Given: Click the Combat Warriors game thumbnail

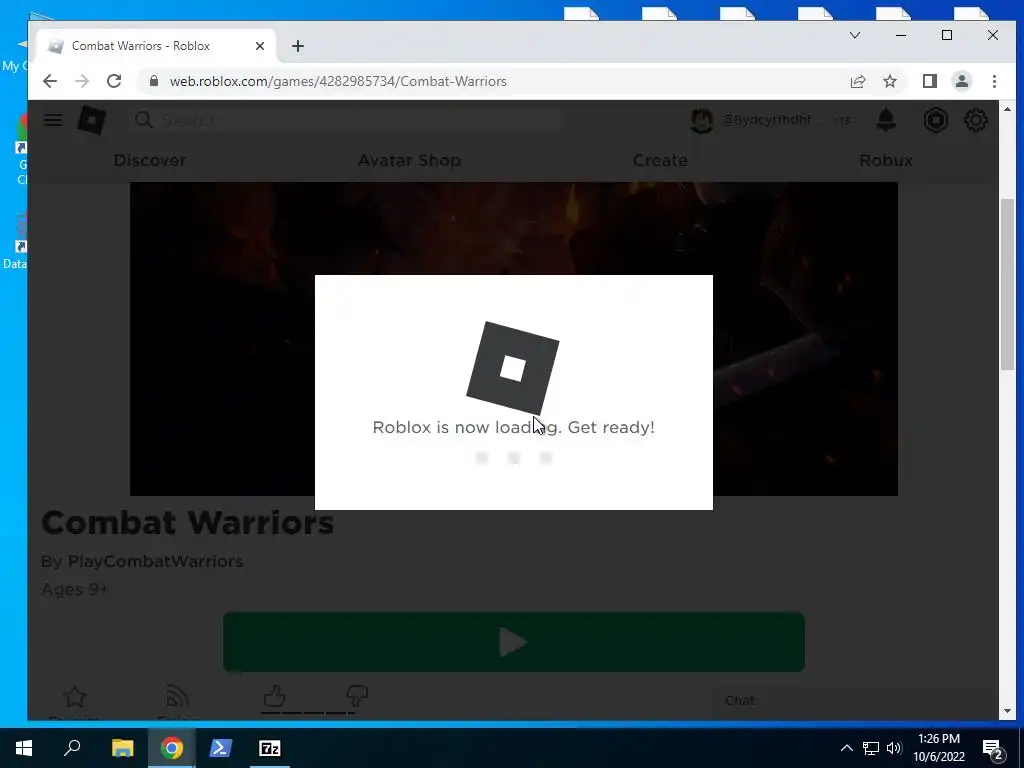Looking at the screenshot, I should tap(514, 339).
